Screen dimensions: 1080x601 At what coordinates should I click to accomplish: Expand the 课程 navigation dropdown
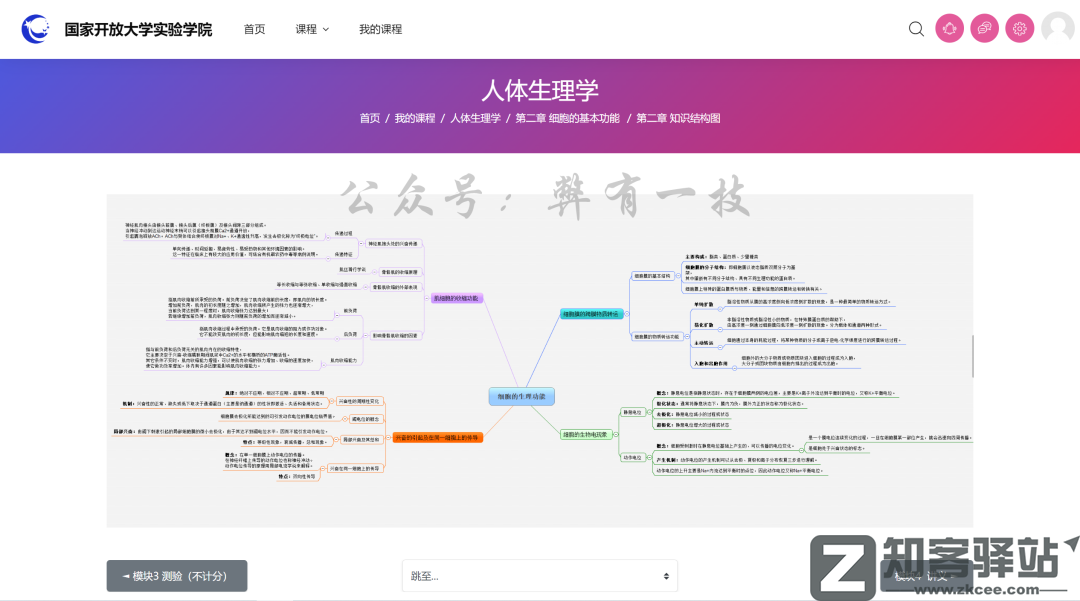pyautogui.click(x=310, y=29)
